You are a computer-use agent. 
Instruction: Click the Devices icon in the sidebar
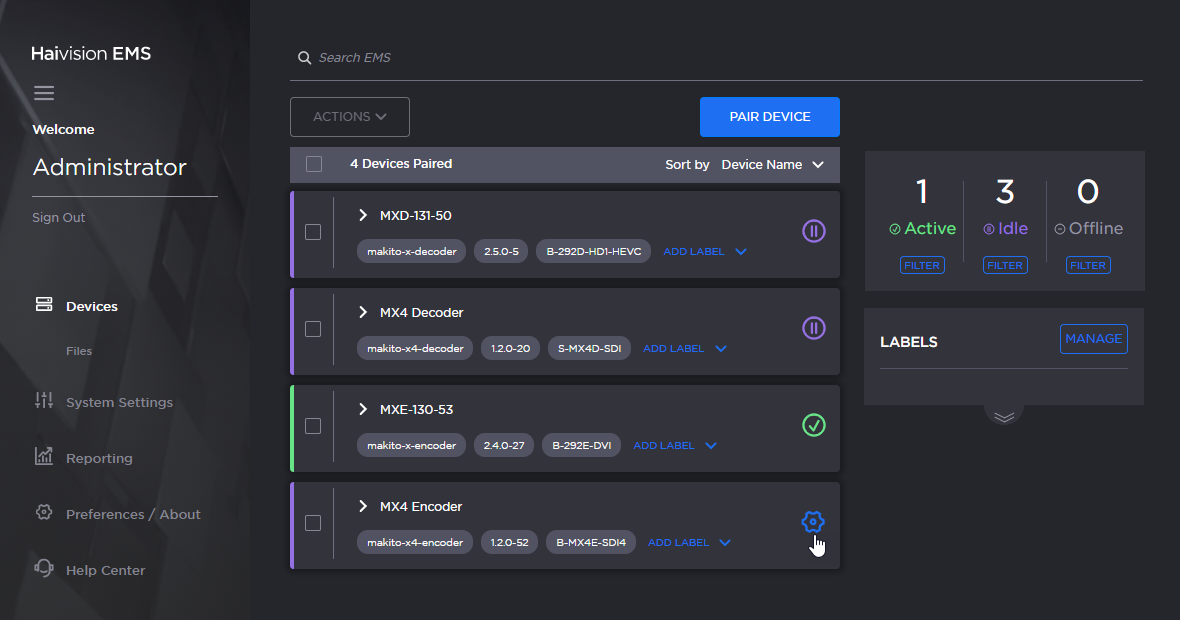[44, 305]
